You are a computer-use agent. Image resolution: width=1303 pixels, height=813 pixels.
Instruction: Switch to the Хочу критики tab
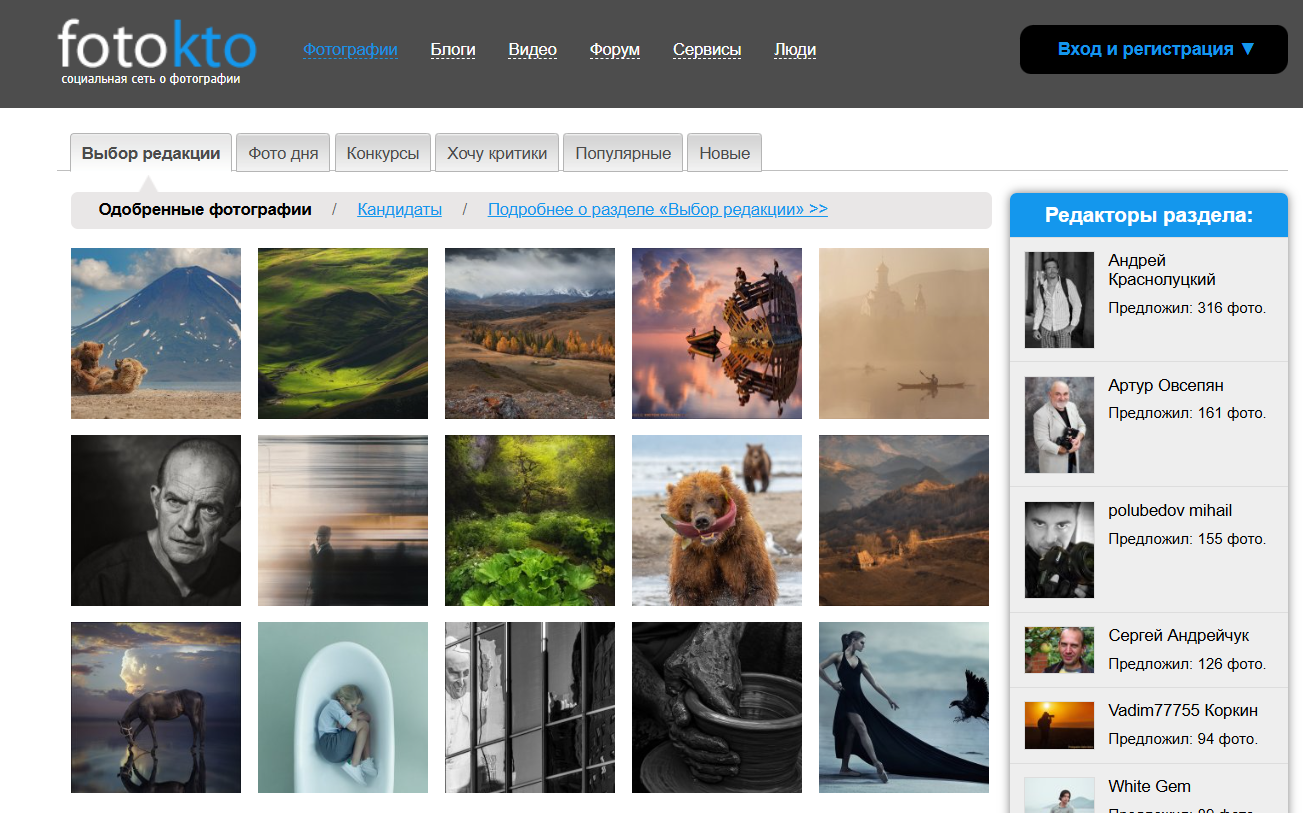pos(497,153)
